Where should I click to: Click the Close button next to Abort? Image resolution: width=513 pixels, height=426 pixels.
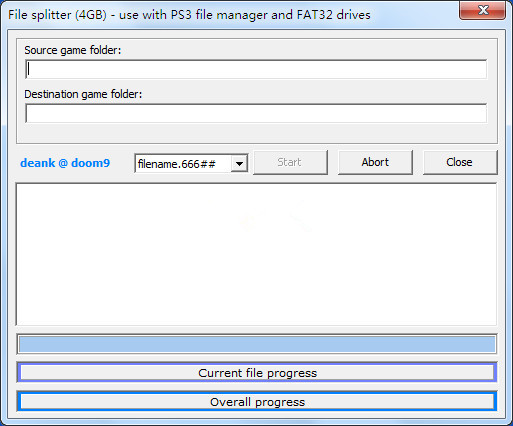[x=460, y=162]
